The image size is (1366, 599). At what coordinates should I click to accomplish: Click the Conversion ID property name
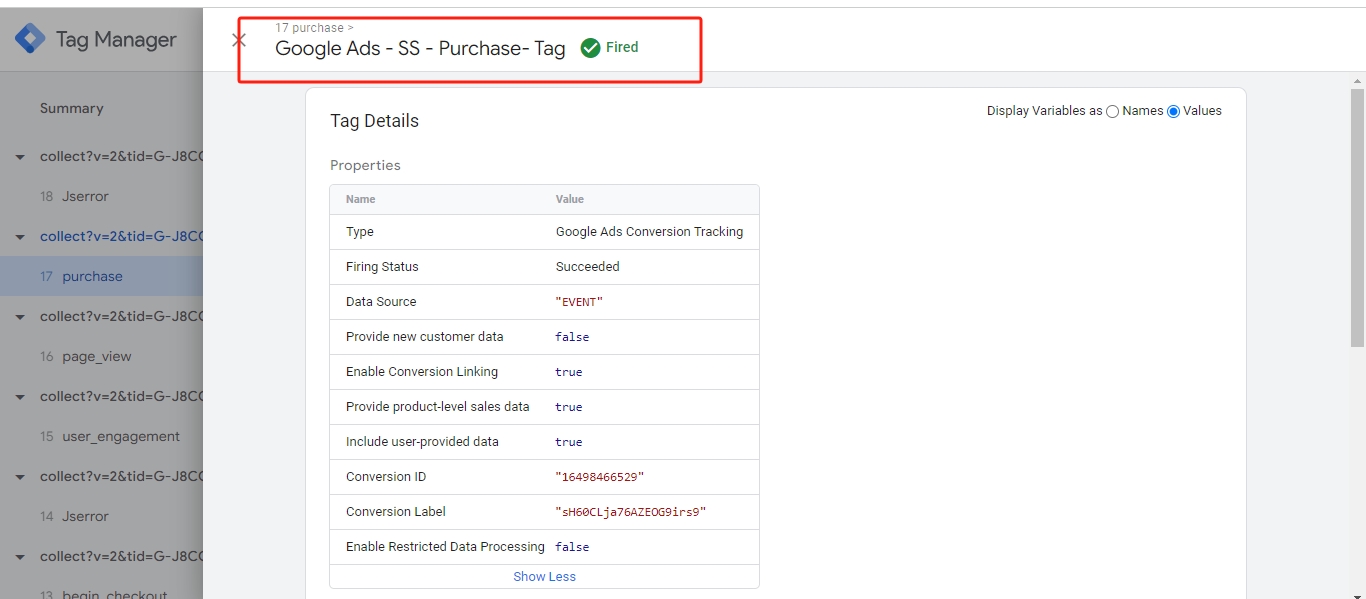click(386, 477)
